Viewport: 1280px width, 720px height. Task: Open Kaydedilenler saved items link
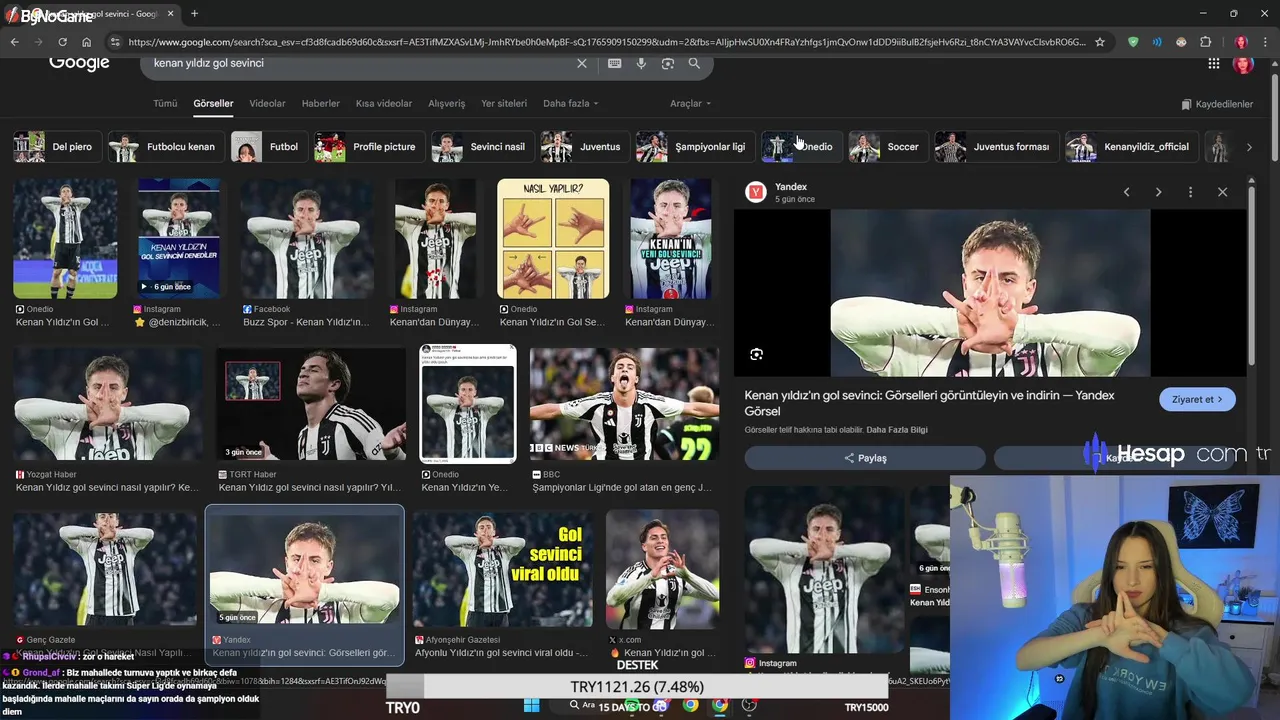click(x=1217, y=104)
